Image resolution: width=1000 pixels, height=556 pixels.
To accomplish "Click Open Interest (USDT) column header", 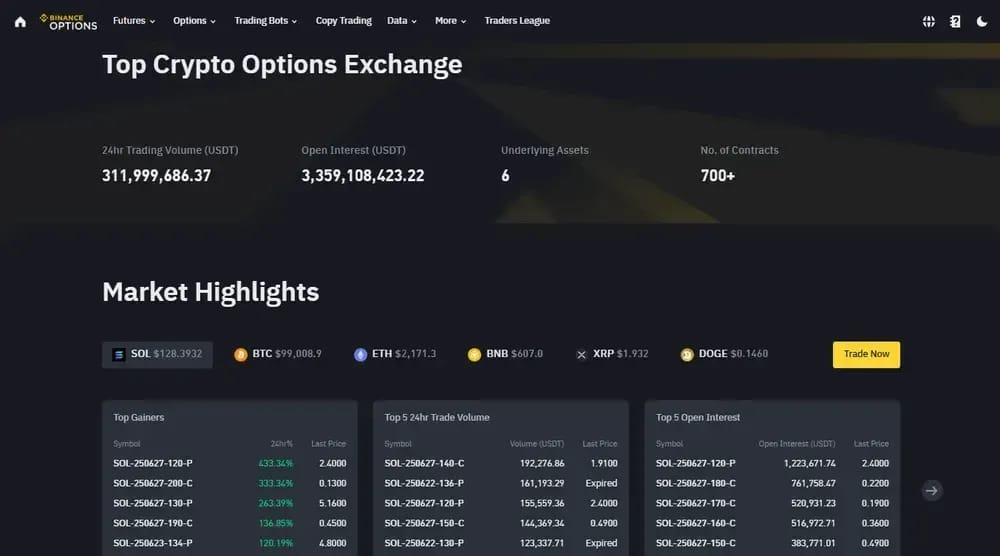I will (x=797, y=444).
